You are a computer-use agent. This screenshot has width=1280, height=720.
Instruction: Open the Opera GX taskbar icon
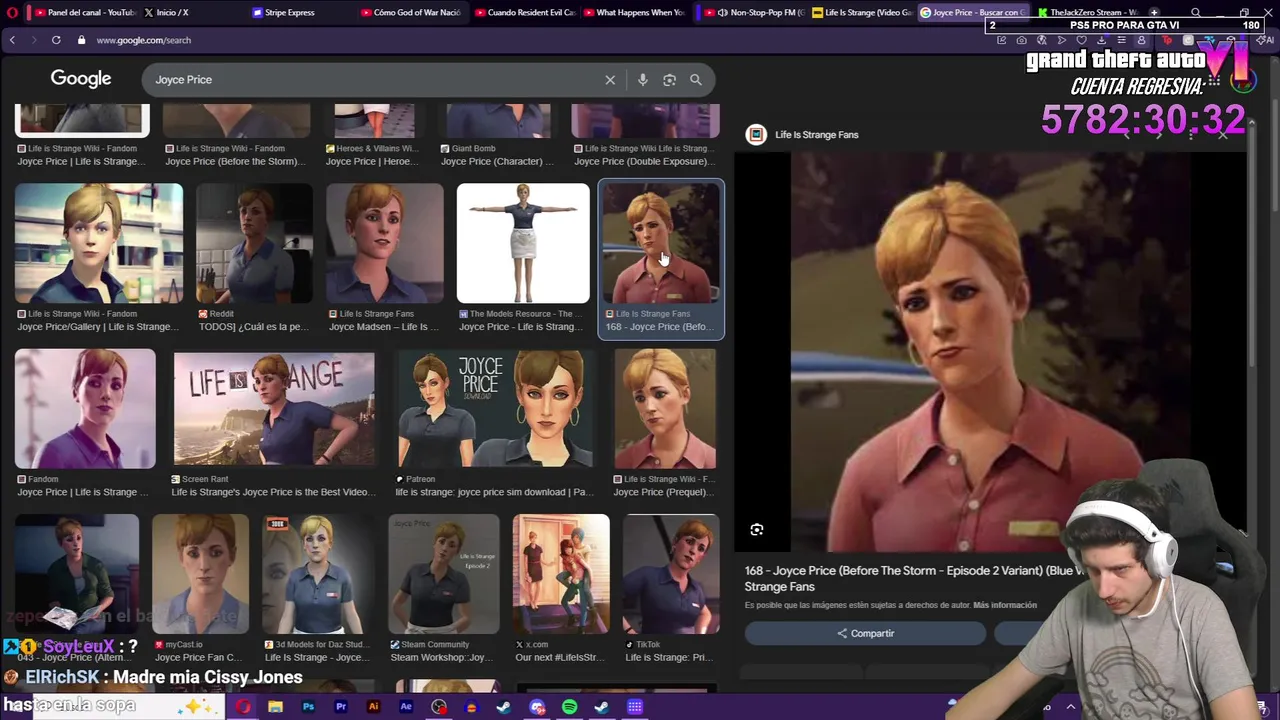[x=243, y=707]
